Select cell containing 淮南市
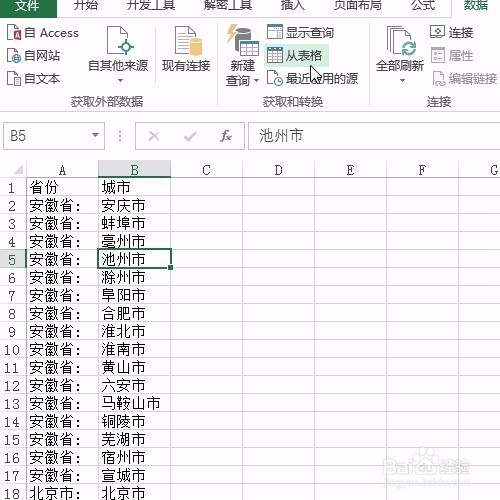This screenshot has width=500, height=500. click(x=134, y=349)
